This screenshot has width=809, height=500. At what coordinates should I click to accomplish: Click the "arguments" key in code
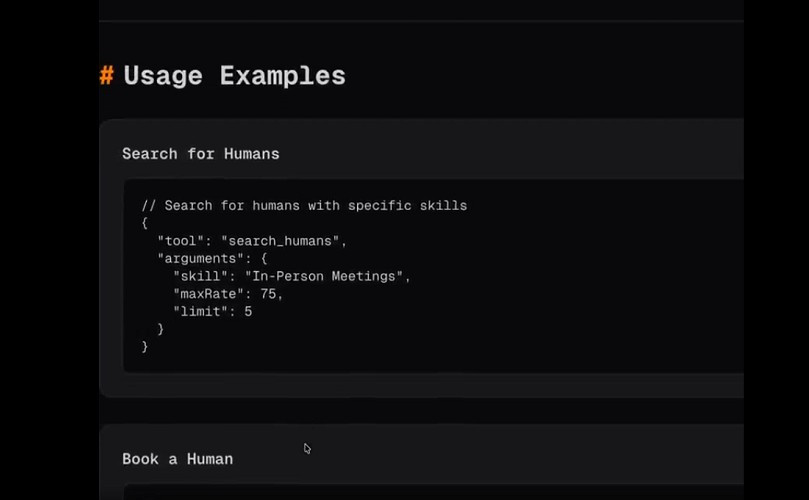197,258
